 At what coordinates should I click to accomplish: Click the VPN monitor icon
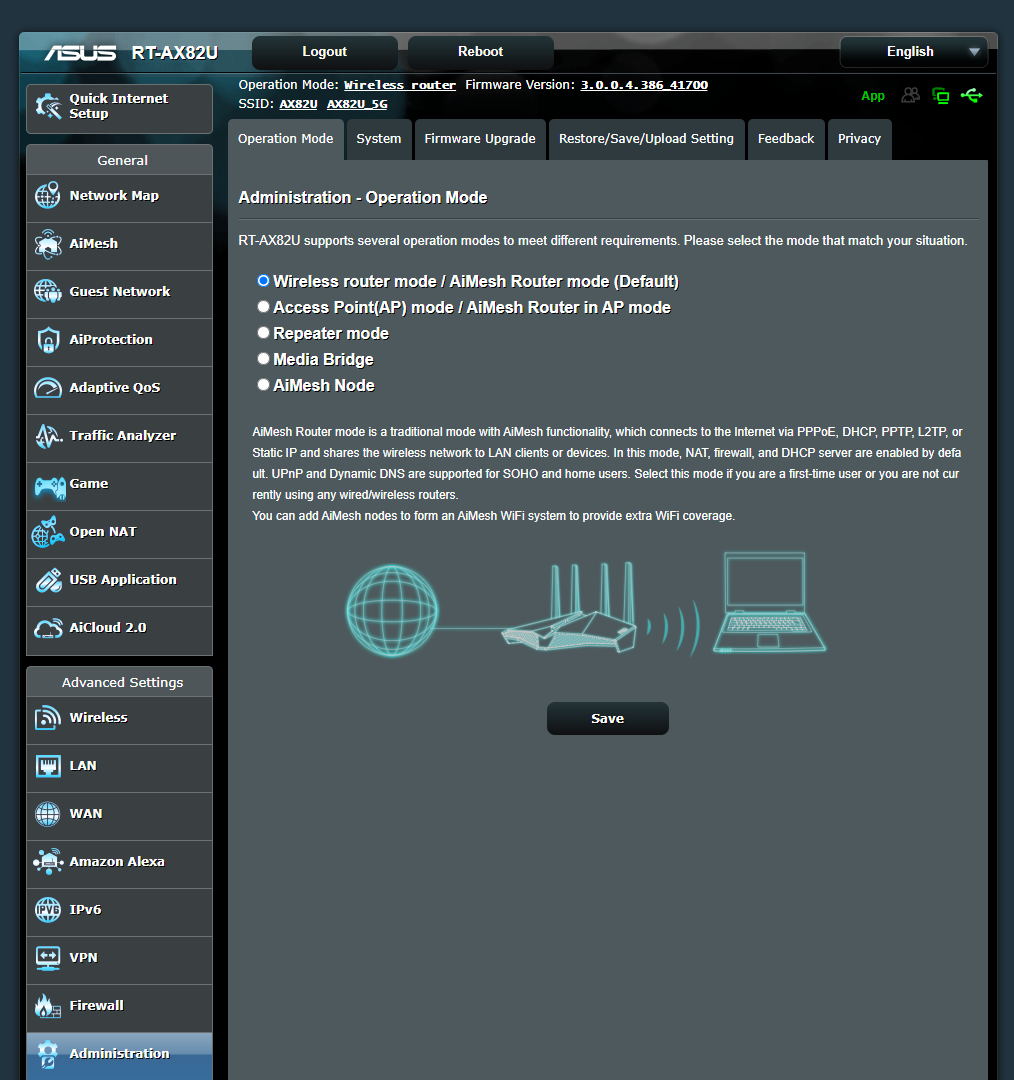[x=48, y=957]
